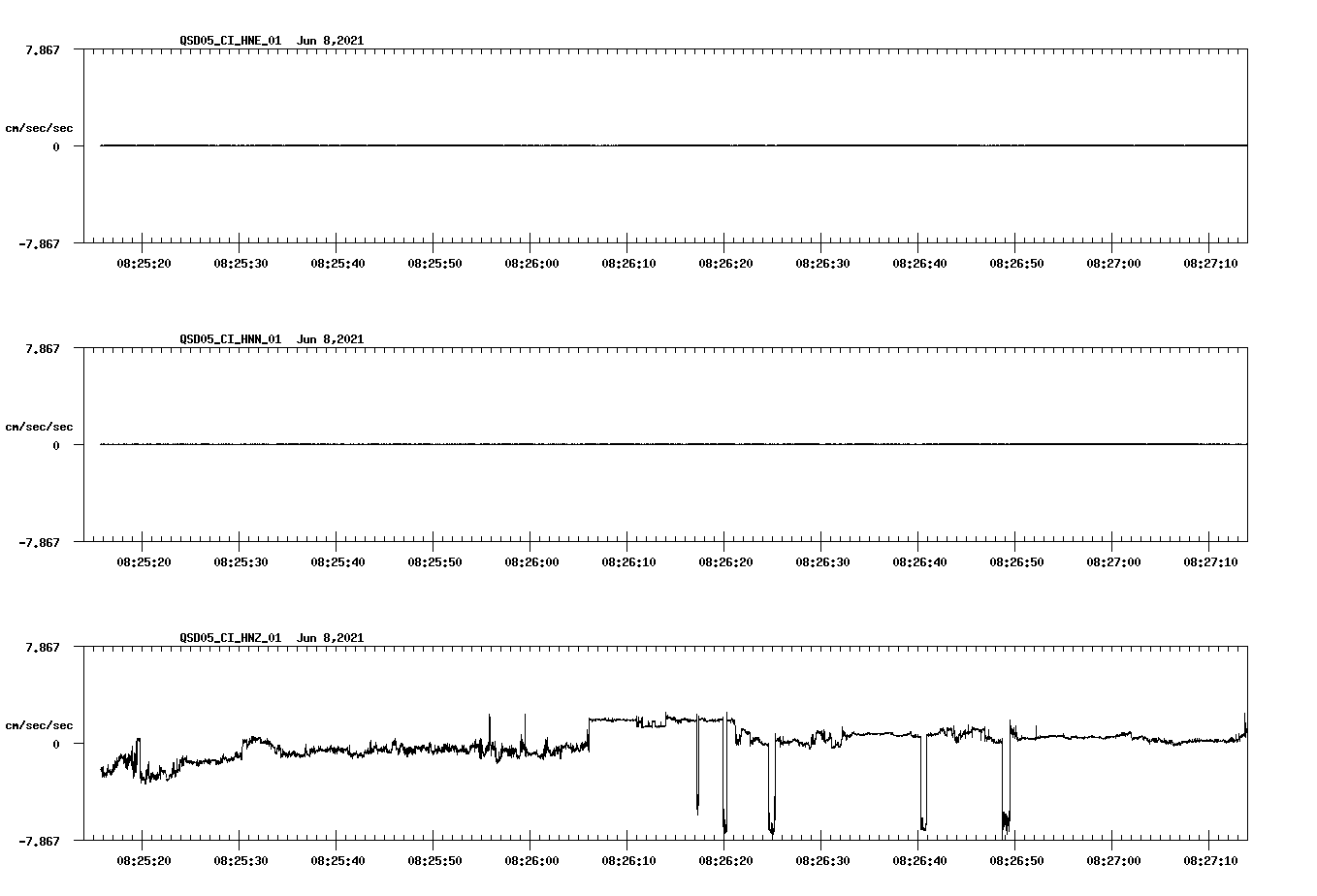
Task: Select the 7.867 upper limit on HNZ axis
Action: click(x=43, y=647)
